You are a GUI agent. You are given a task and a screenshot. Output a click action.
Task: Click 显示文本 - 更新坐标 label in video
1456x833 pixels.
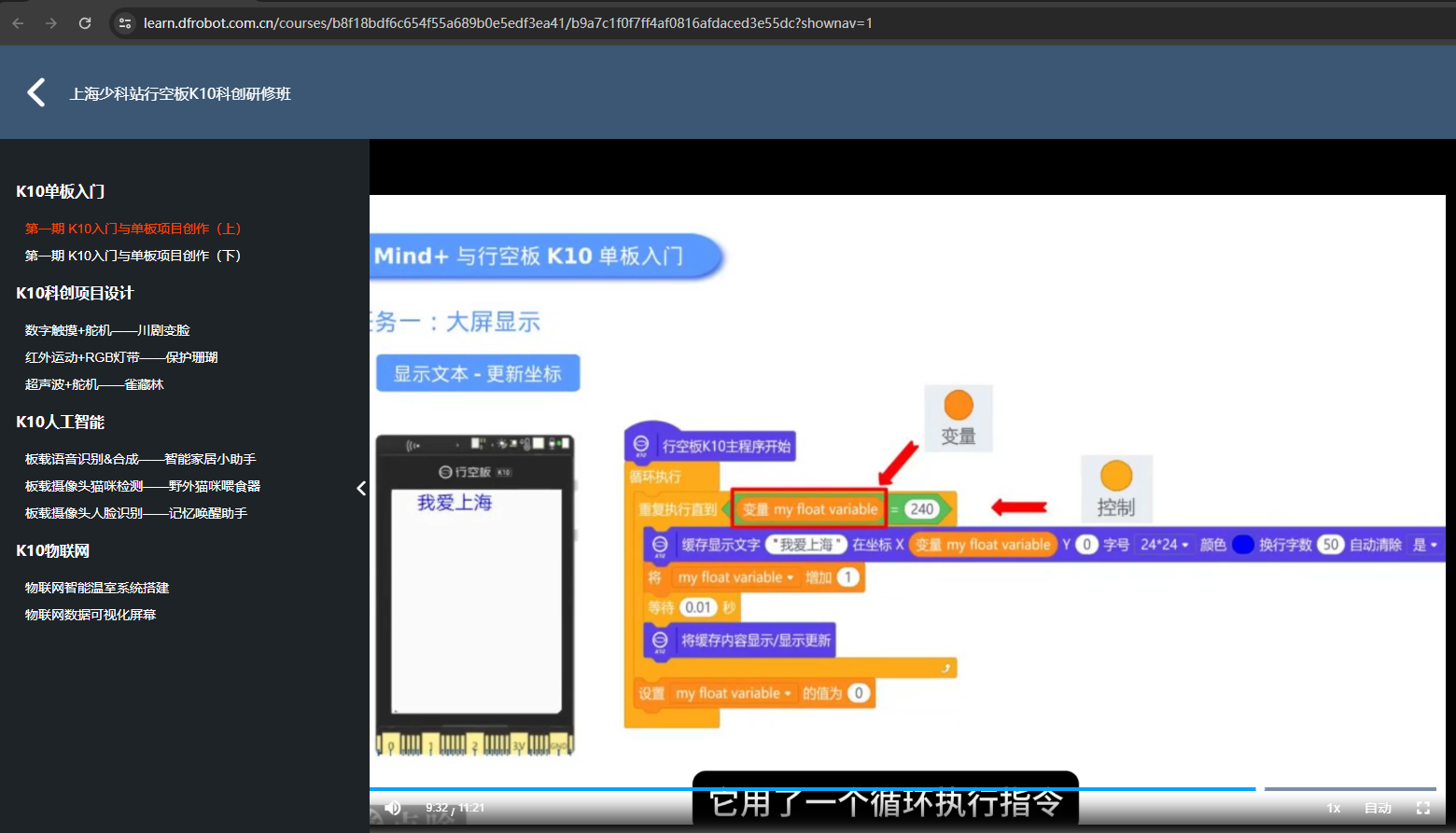coord(478,373)
